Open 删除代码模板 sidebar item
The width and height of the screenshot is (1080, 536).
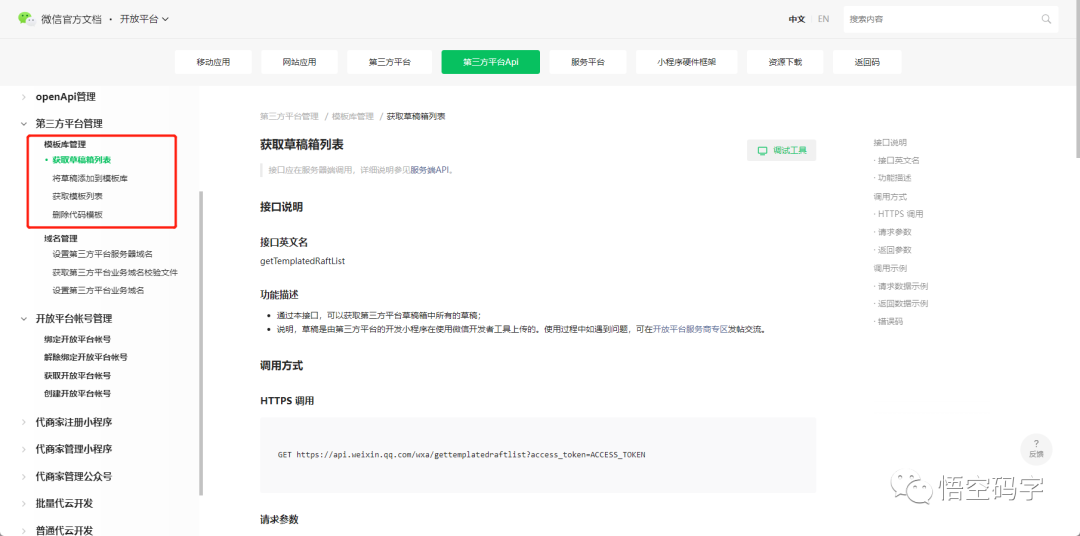78,215
